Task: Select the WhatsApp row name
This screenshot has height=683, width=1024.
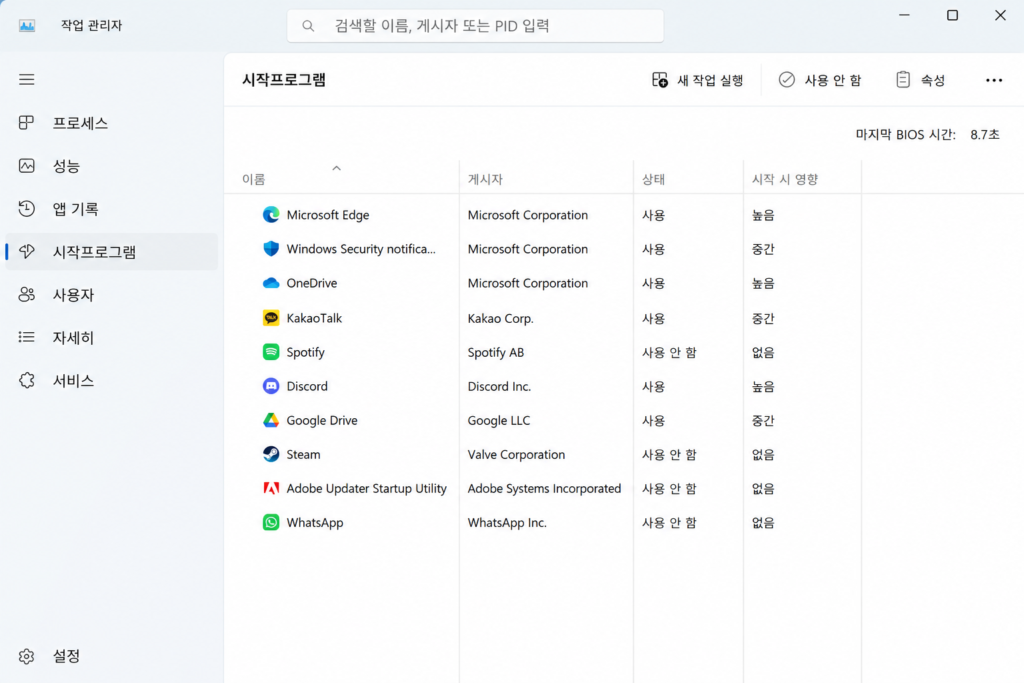Action: click(315, 523)
